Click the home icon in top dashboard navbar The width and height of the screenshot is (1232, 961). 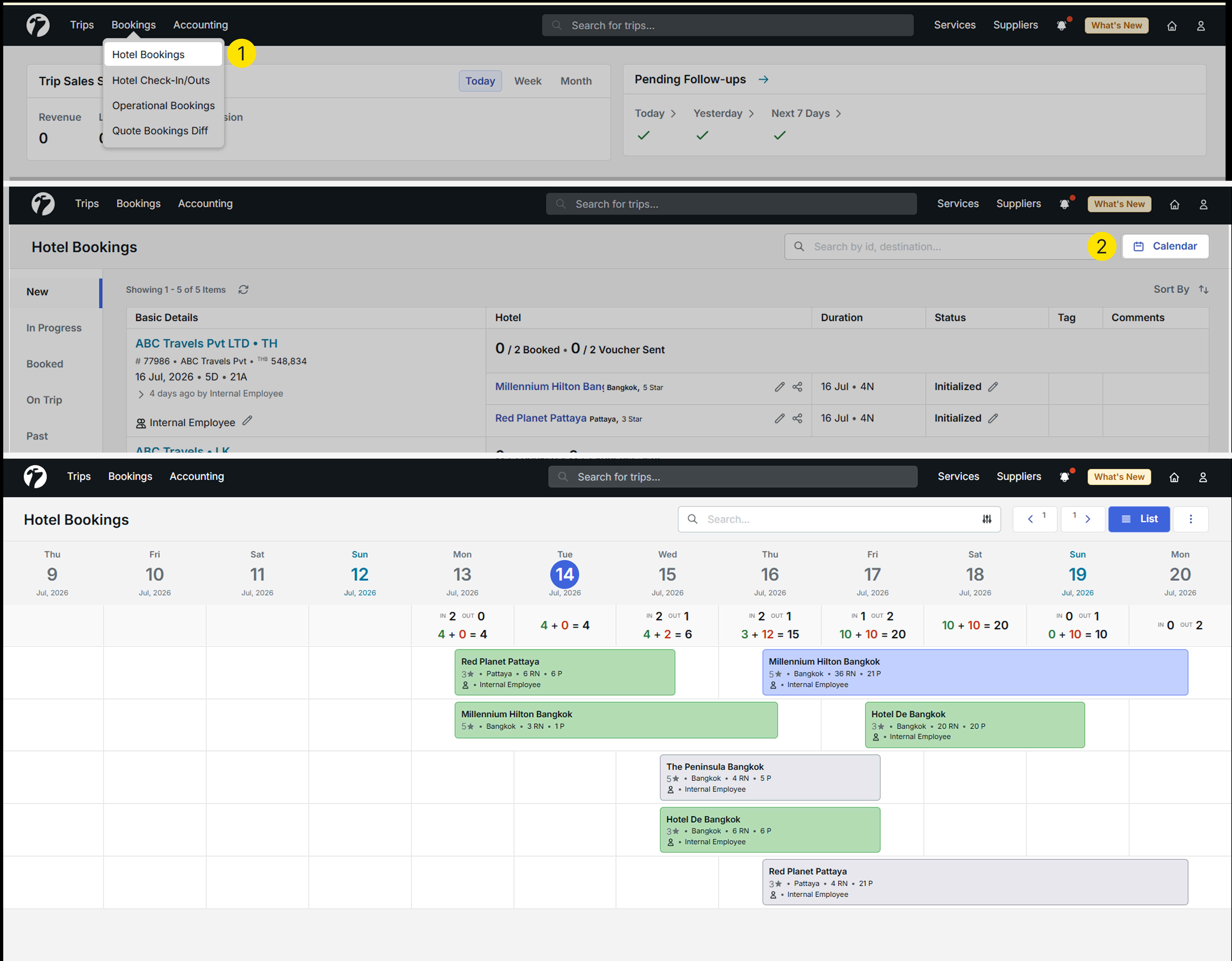pyautogui.click(x=1172, y=26)
